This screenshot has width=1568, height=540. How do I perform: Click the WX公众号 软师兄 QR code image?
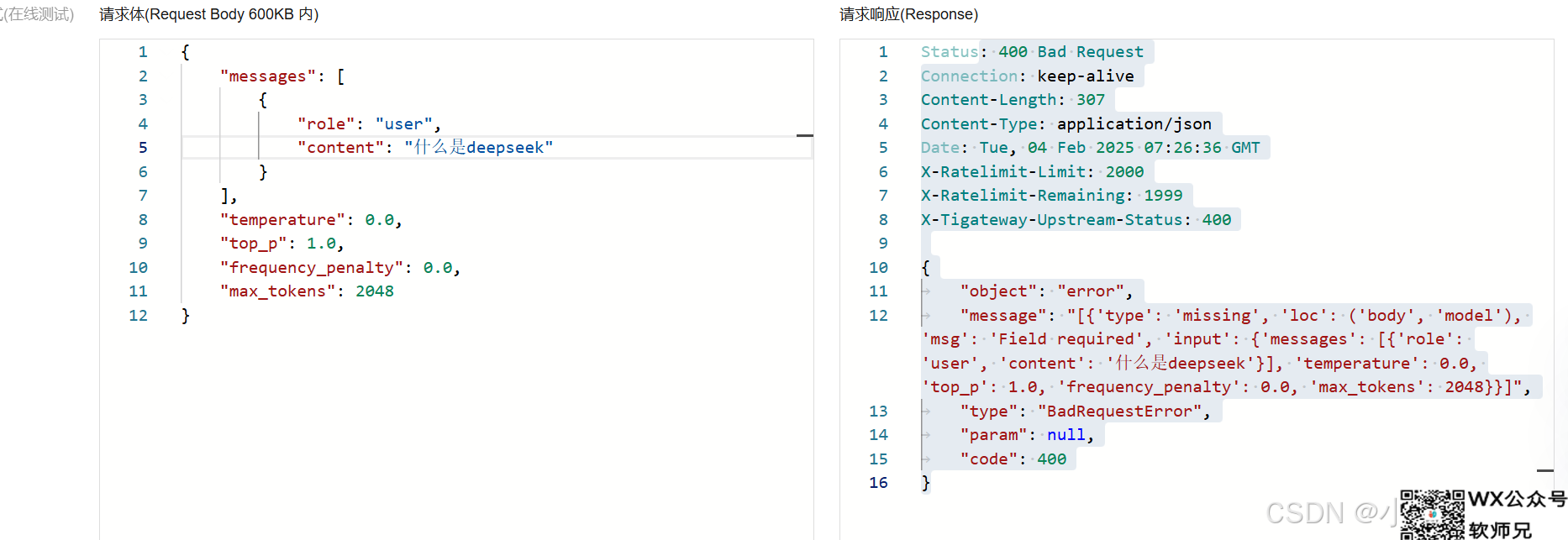pyautogui.click(x=1432, y=516)
